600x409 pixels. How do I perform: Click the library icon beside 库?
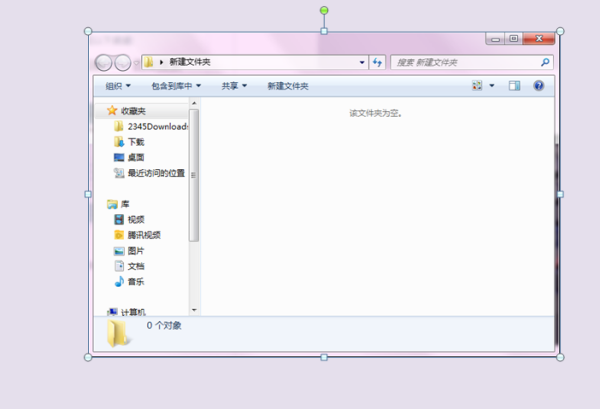(112, 204)
